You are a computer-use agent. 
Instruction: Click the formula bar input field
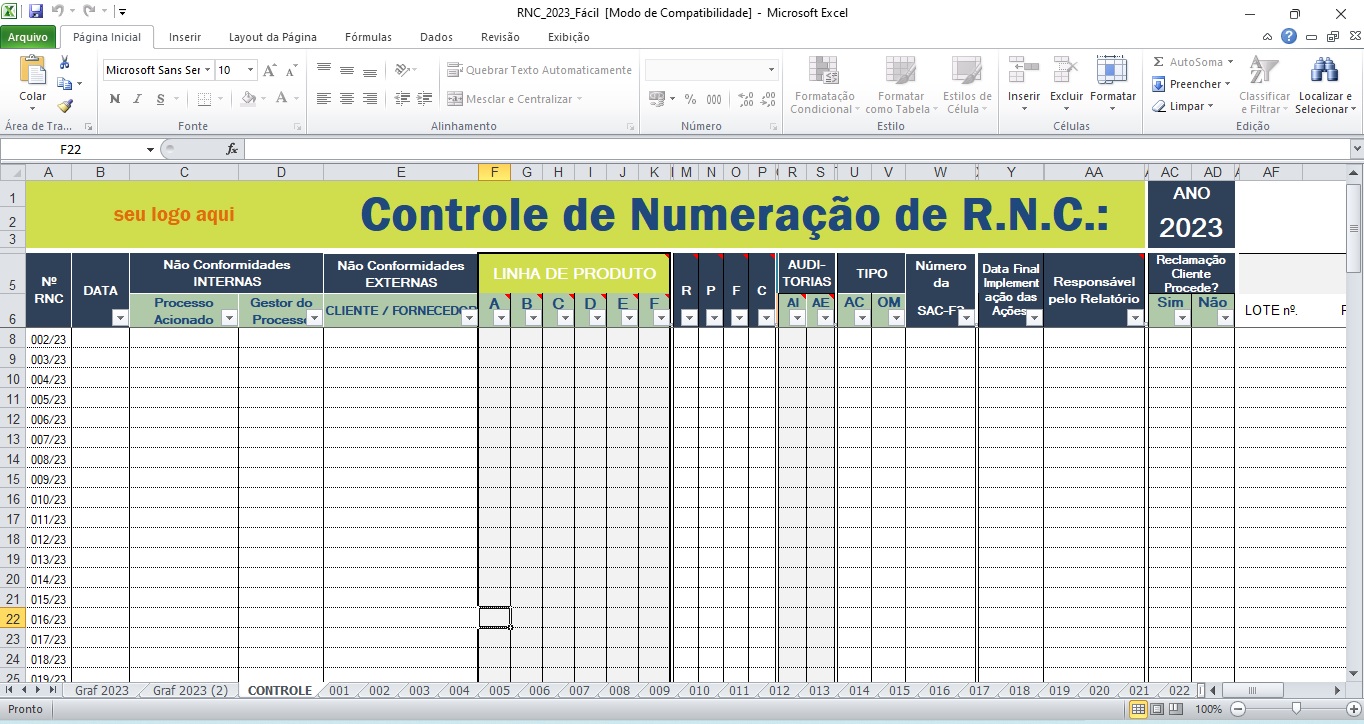(790, 149)
